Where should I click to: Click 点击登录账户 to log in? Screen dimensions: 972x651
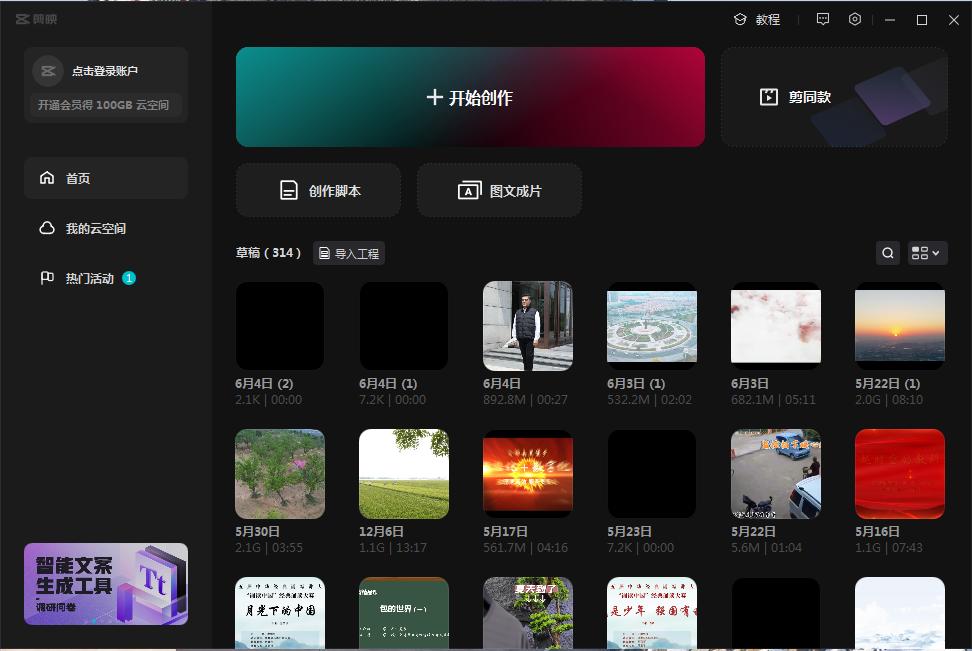tap(105, 70)
